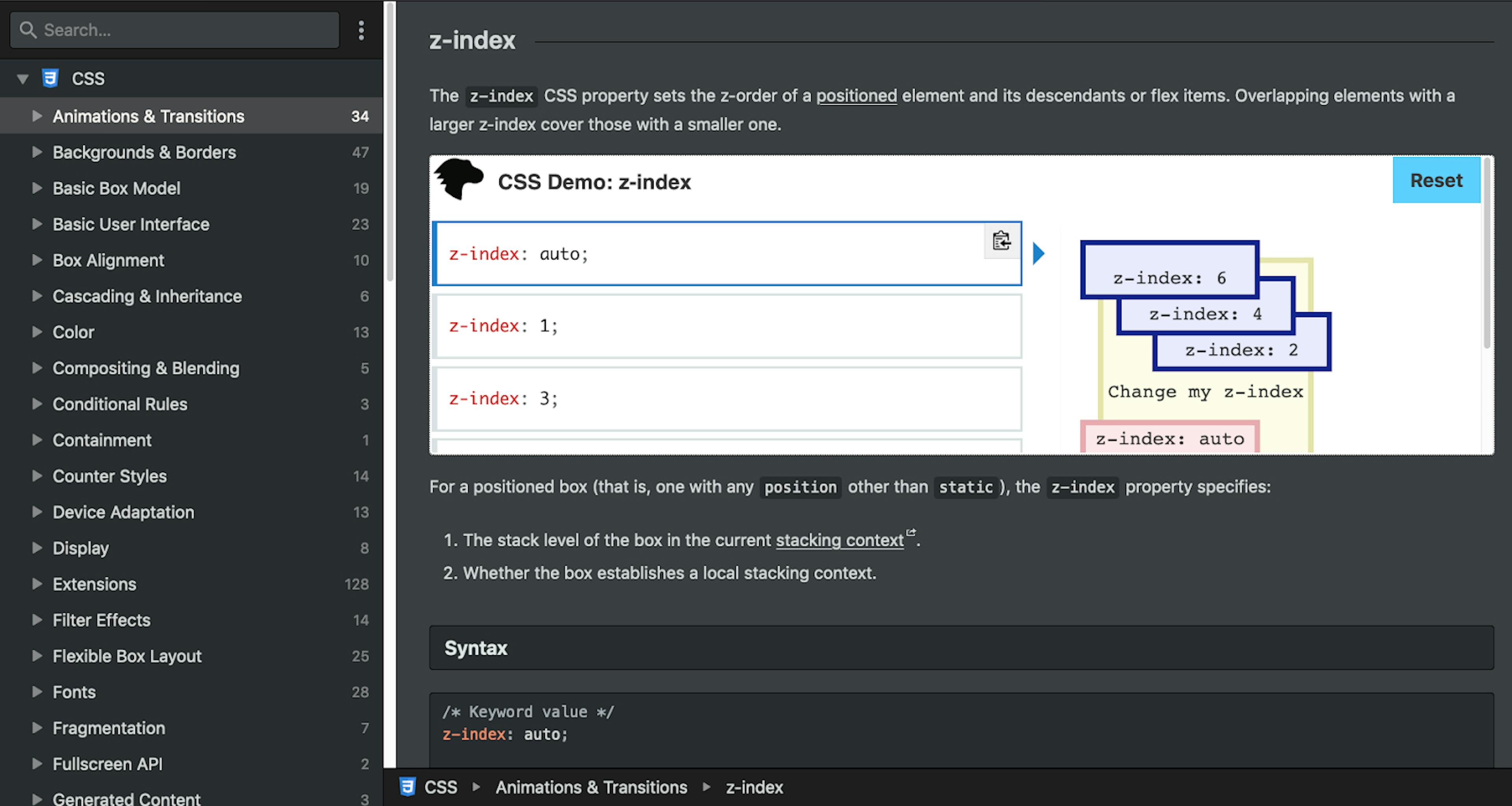Open the 'positioned' link in the description

point(856,96)
